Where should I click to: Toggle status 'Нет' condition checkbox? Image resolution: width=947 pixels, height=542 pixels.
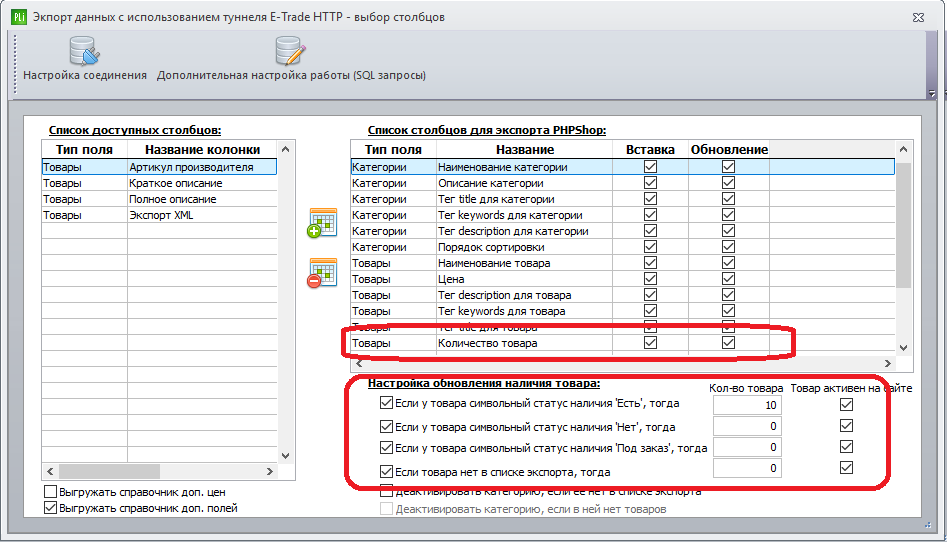coord(387,427)
